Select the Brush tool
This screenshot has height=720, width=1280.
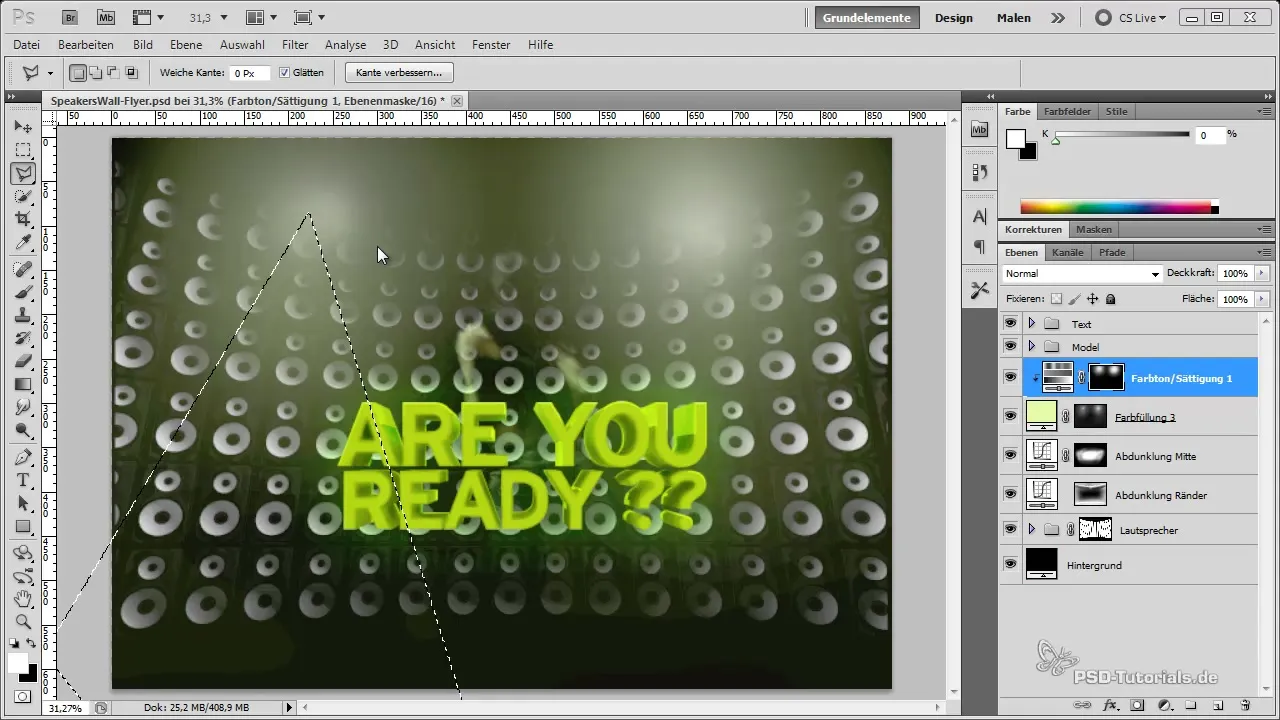pyautogui.click(x=23, y=292)
